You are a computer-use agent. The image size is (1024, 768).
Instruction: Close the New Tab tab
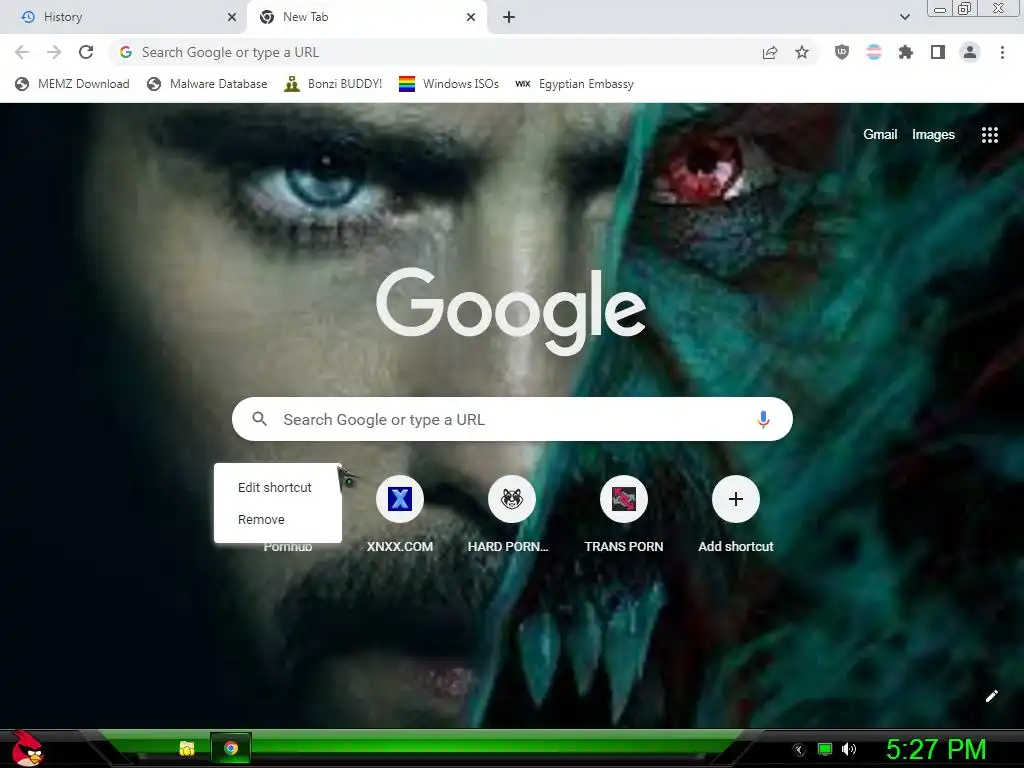coord(471,17)
